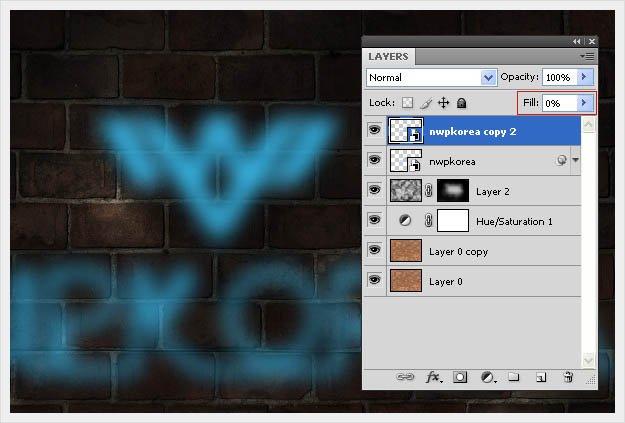Click Layer 0 copy thumbnail
Screen dimensions: 625x423
(406, 250)
